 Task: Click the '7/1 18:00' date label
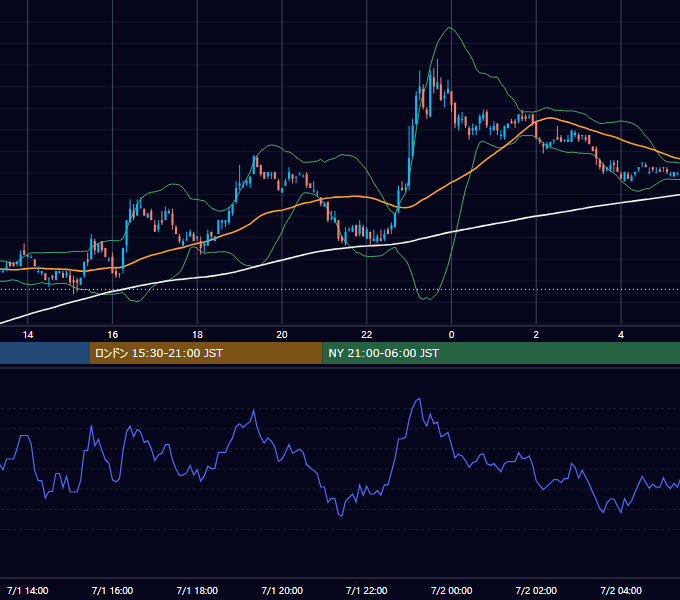tap(197, 590)
